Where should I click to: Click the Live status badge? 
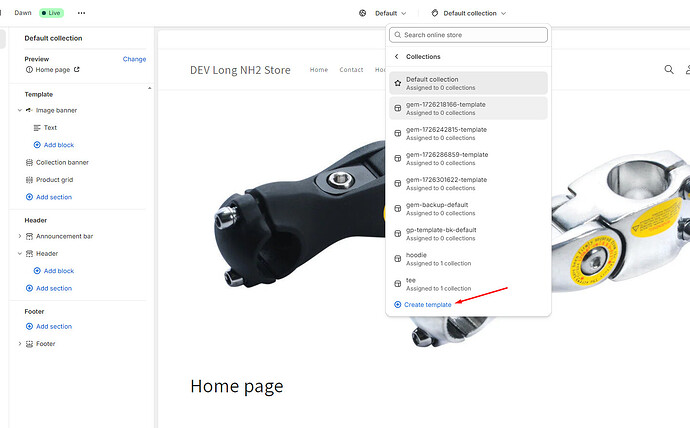51,13
